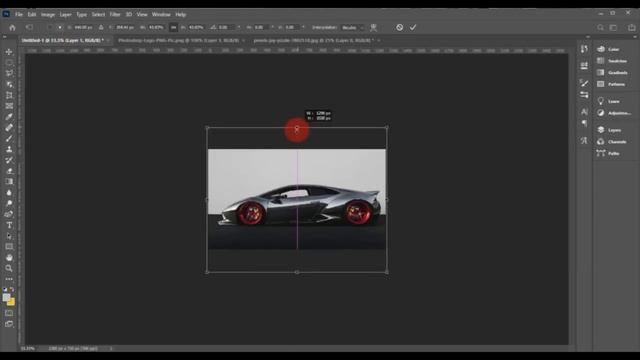Viewport: 640px width, 360px height.
Task: Open the File menu
Action: (19, 14)
